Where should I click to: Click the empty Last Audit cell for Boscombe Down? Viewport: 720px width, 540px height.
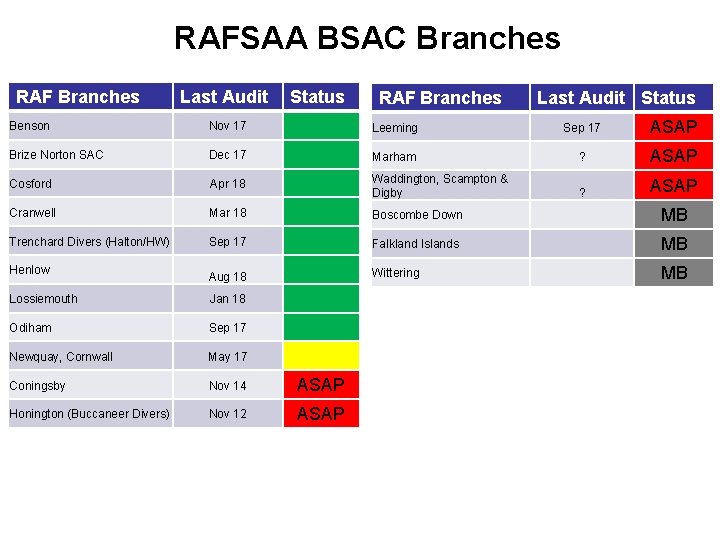pyautogui.click(x=582, y=214)
